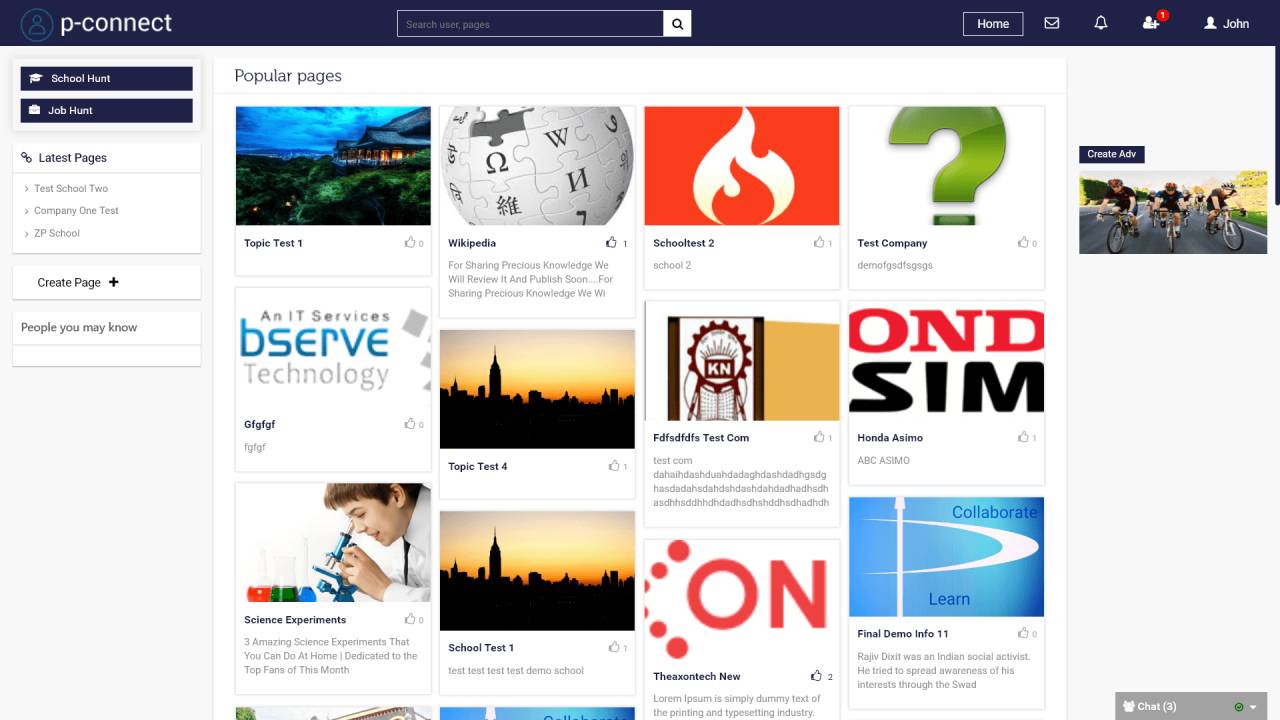This screenshot has width=1280, height=720.
Task: Open John's profile user icon
Action: (1209, 24)
